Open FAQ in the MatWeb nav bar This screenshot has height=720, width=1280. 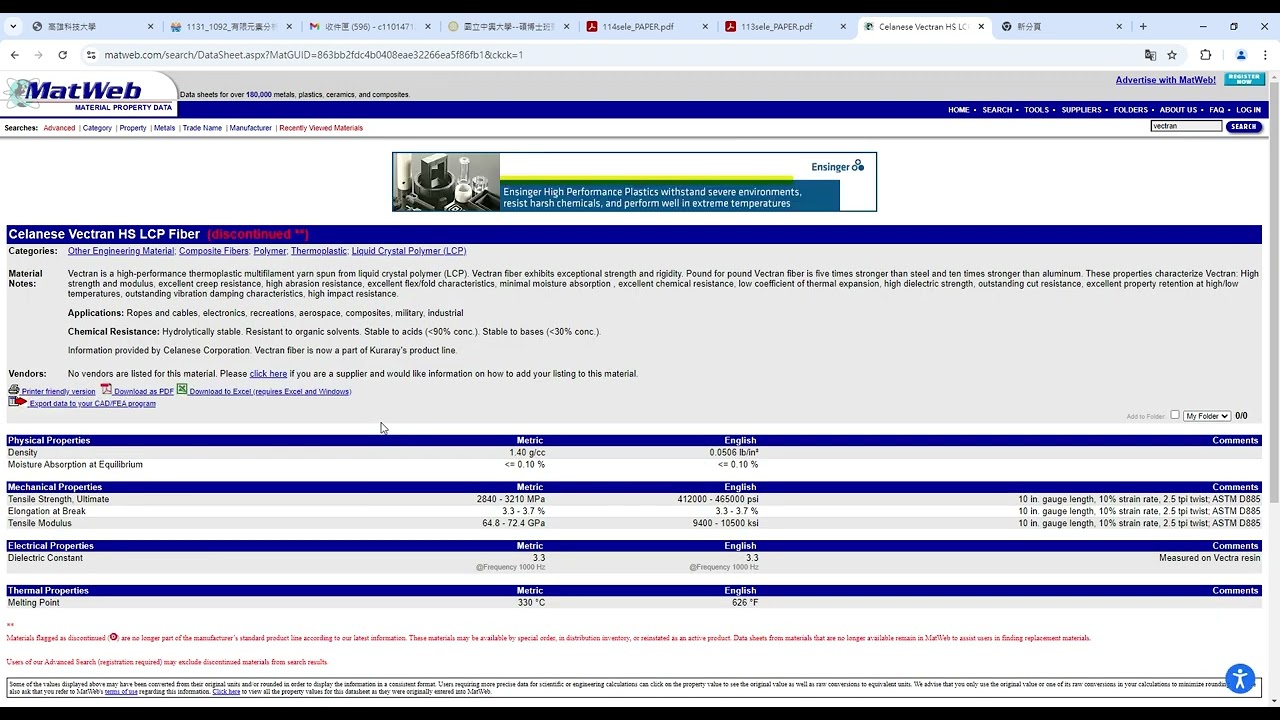[1216, 110]
